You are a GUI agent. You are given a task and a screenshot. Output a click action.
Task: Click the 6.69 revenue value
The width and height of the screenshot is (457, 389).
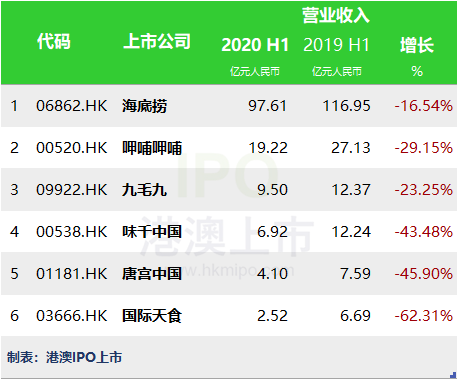[355, 316]
